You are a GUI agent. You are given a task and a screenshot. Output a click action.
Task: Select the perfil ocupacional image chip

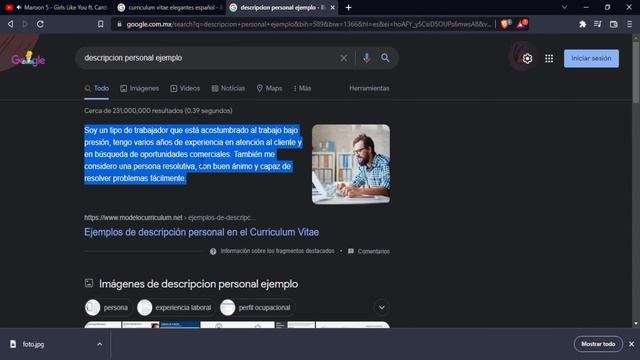[256, 307]
